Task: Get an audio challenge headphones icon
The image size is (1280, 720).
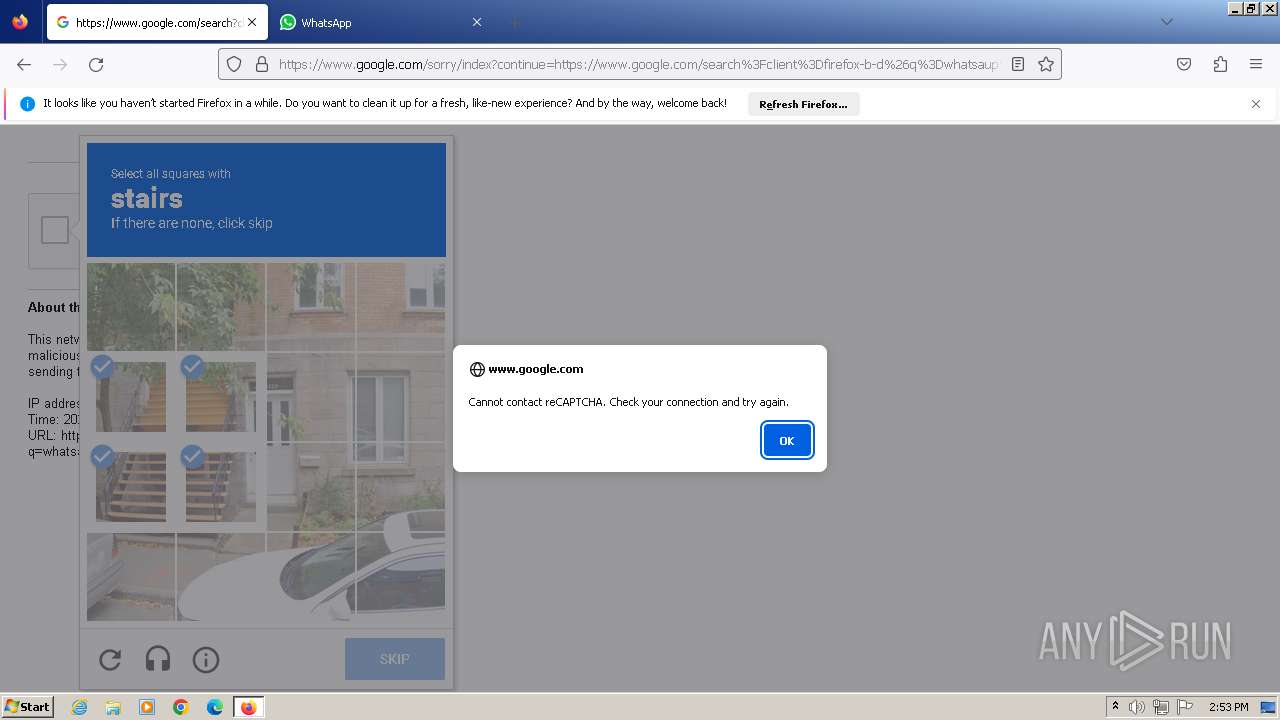Action: coord(158,659)
